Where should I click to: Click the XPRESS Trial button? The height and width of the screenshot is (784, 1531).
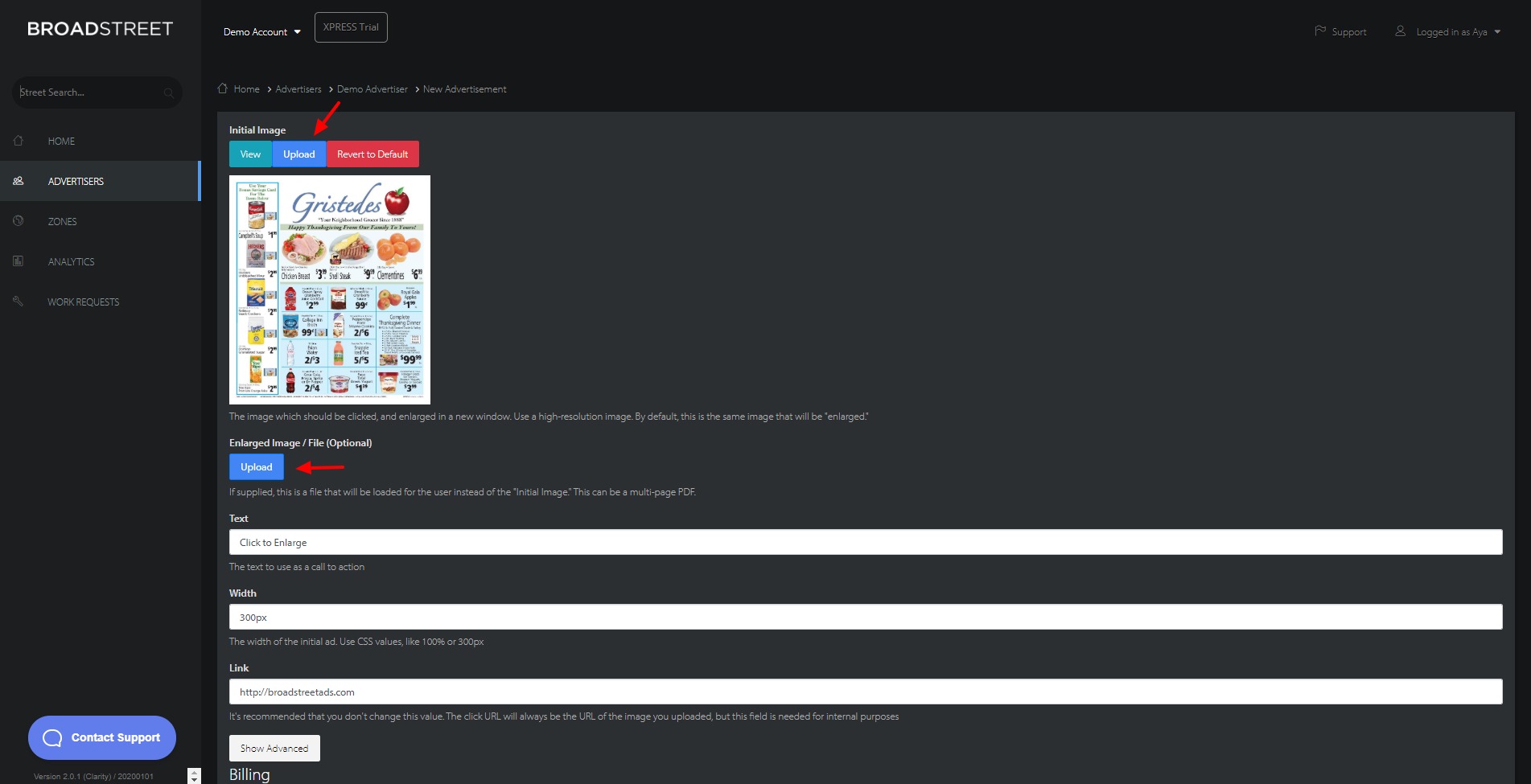coord(351,27)
